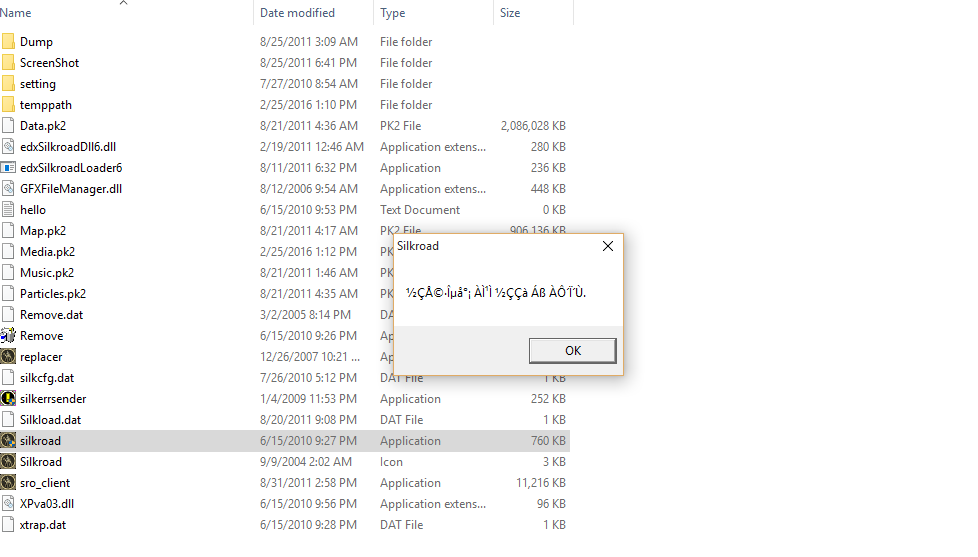Select the hello text document name
Viewport: 978px width, 557px height.
pyautogui.click(x=33, y=210)
